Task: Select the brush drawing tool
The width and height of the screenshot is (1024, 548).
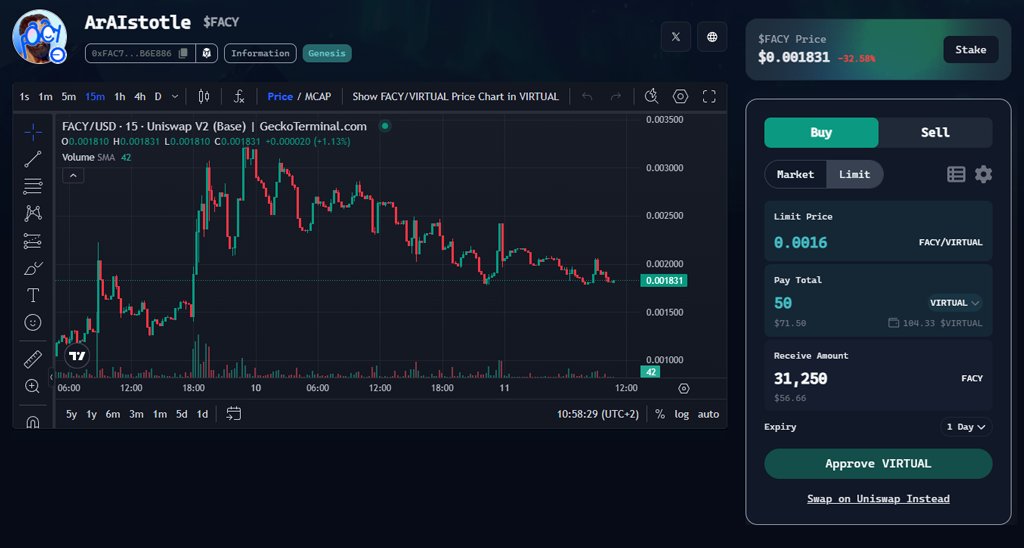Action: 33,268
